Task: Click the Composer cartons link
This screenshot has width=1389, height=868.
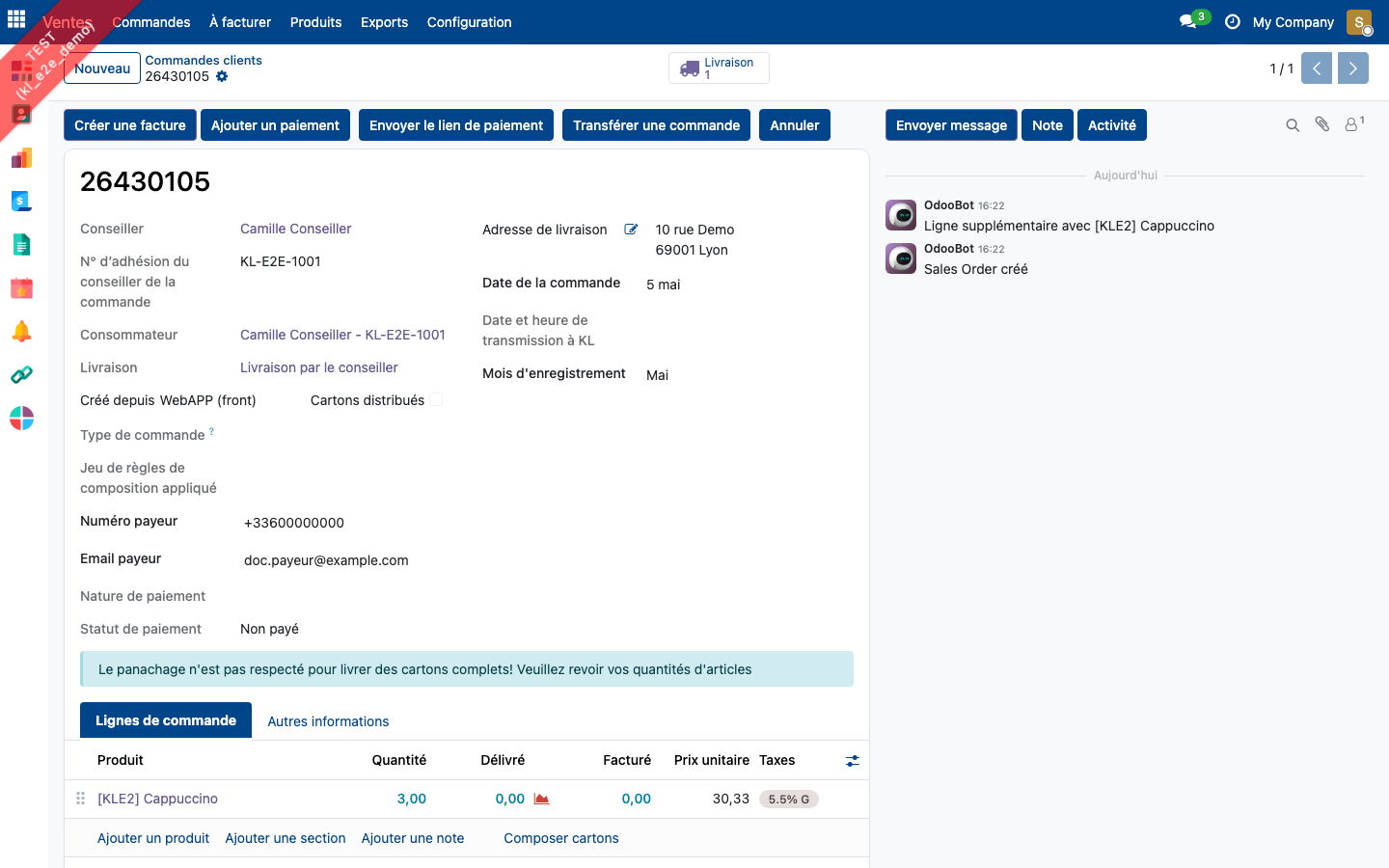Action: pyautogui.click(x=561, y=838)
